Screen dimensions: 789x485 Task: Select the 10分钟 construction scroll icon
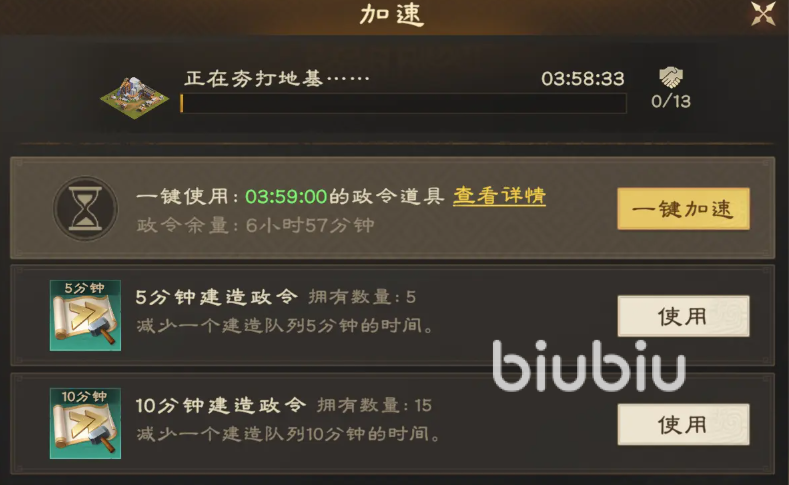coord(85,423)
